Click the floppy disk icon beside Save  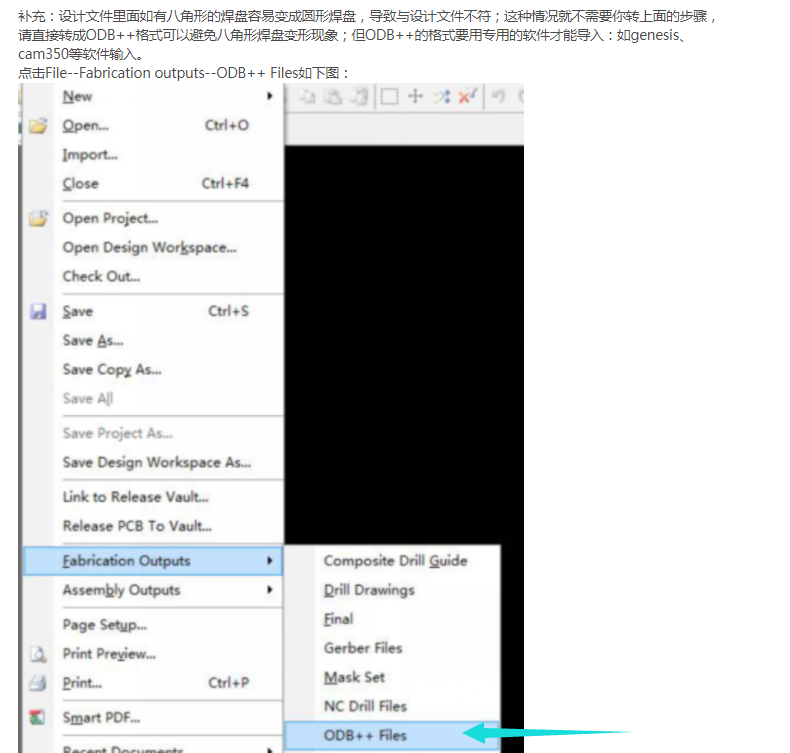[38, 312]
